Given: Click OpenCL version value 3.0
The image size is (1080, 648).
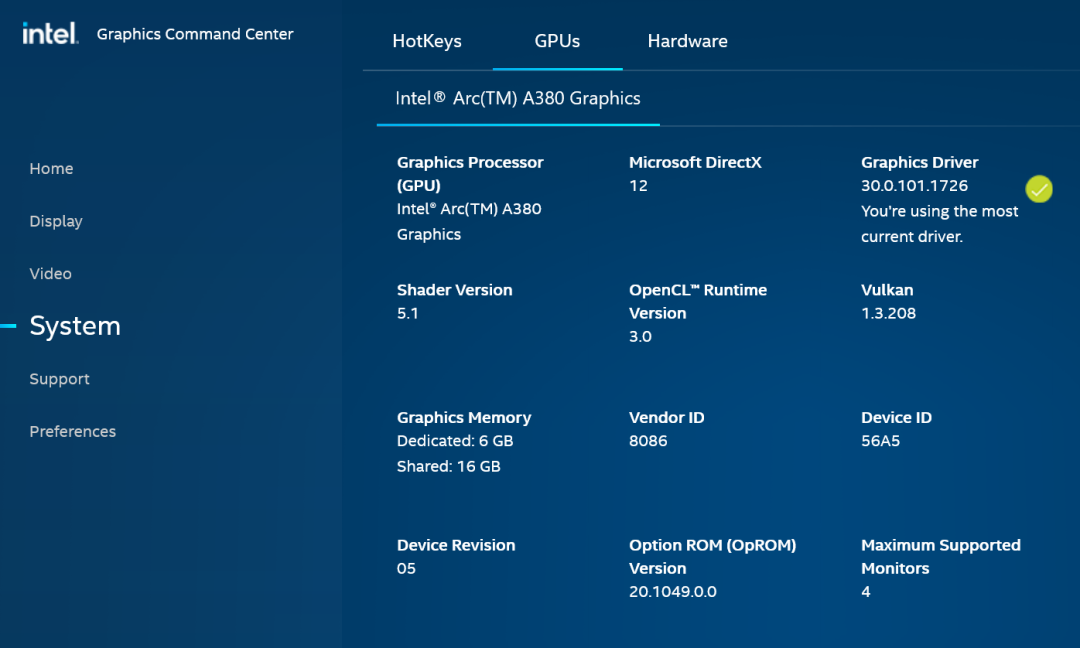Looking at the screenshot, I should coord(640,337).
